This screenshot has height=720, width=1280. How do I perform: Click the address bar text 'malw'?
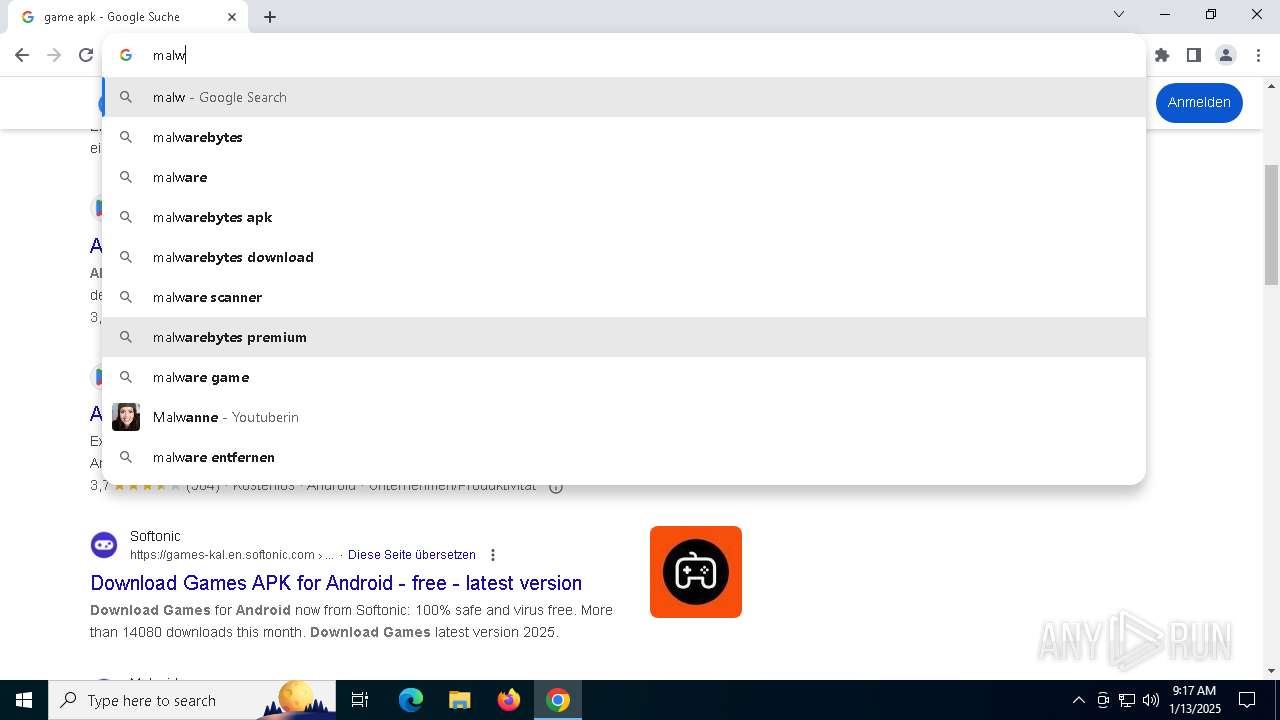click(169, 55)
